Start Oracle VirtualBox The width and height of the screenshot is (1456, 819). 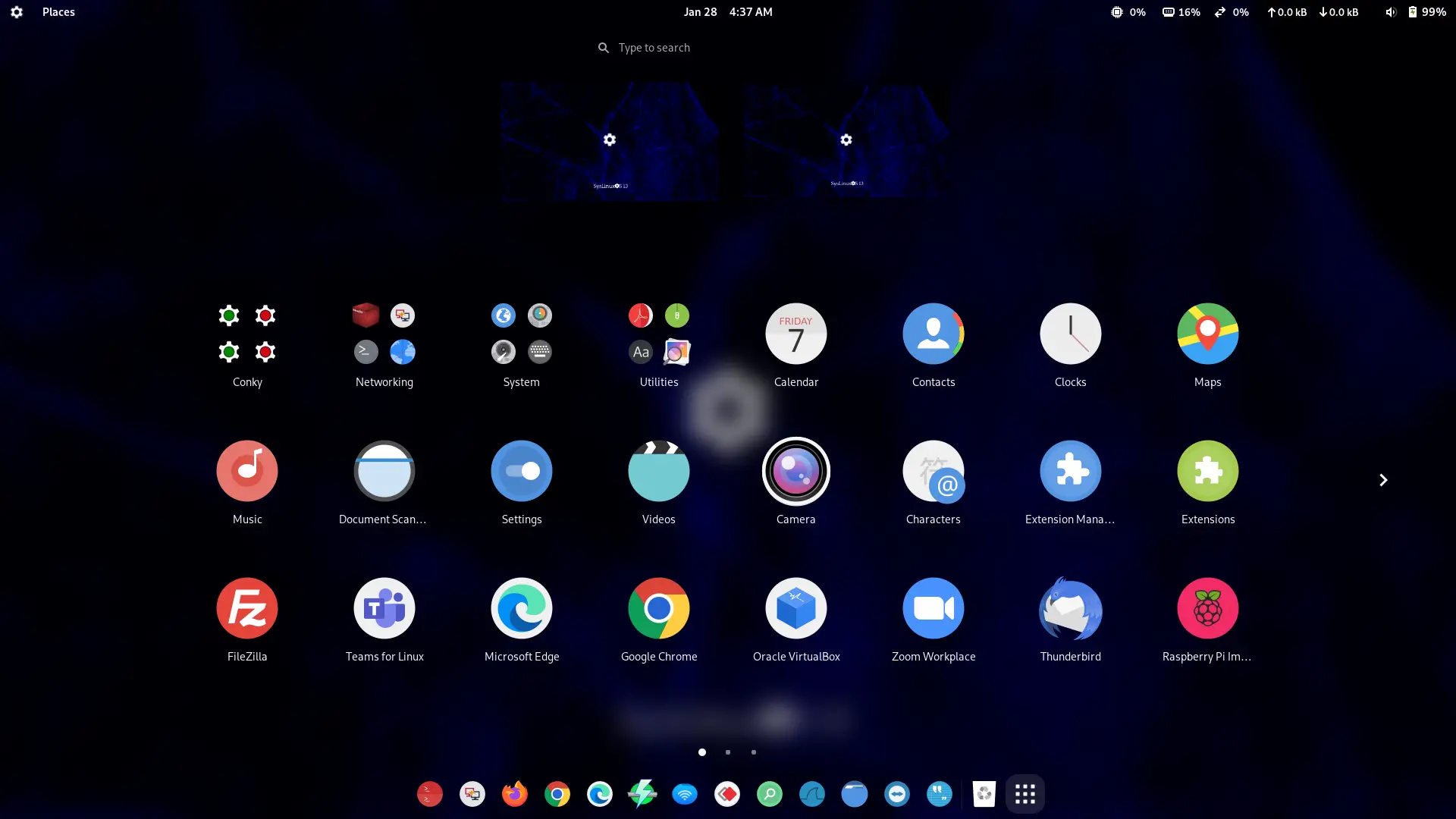click(795, 607)
